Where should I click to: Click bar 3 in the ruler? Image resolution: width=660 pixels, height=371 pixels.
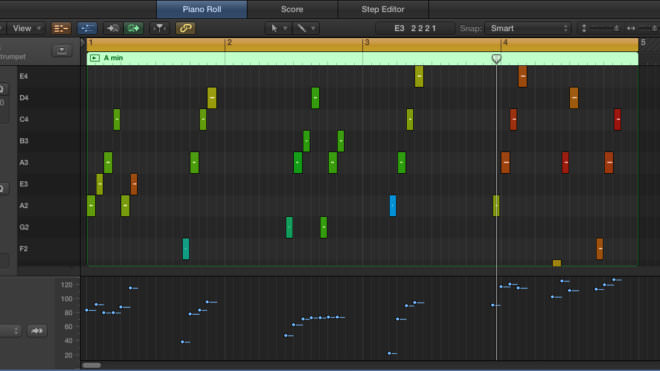[367, 43]
